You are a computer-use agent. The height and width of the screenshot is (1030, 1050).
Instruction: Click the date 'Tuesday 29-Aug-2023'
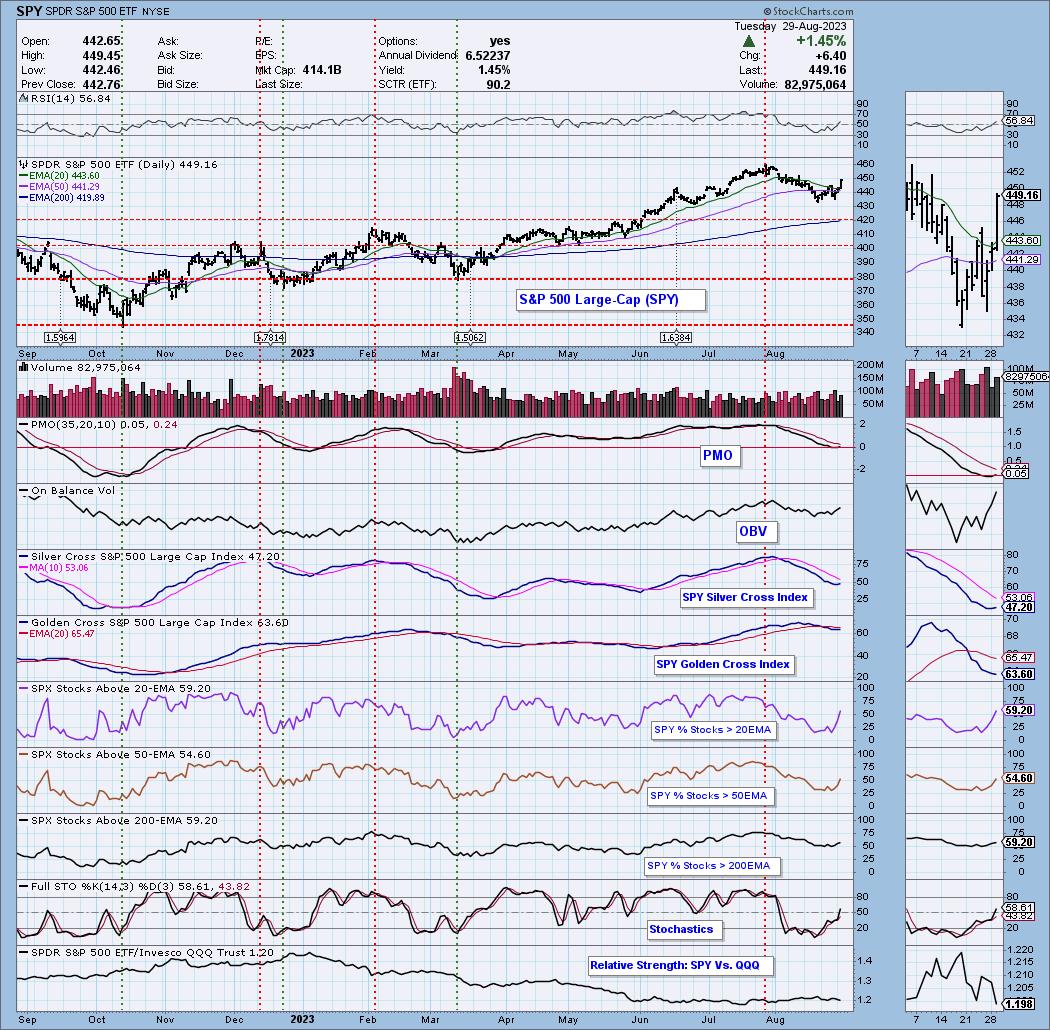point(790,26)
